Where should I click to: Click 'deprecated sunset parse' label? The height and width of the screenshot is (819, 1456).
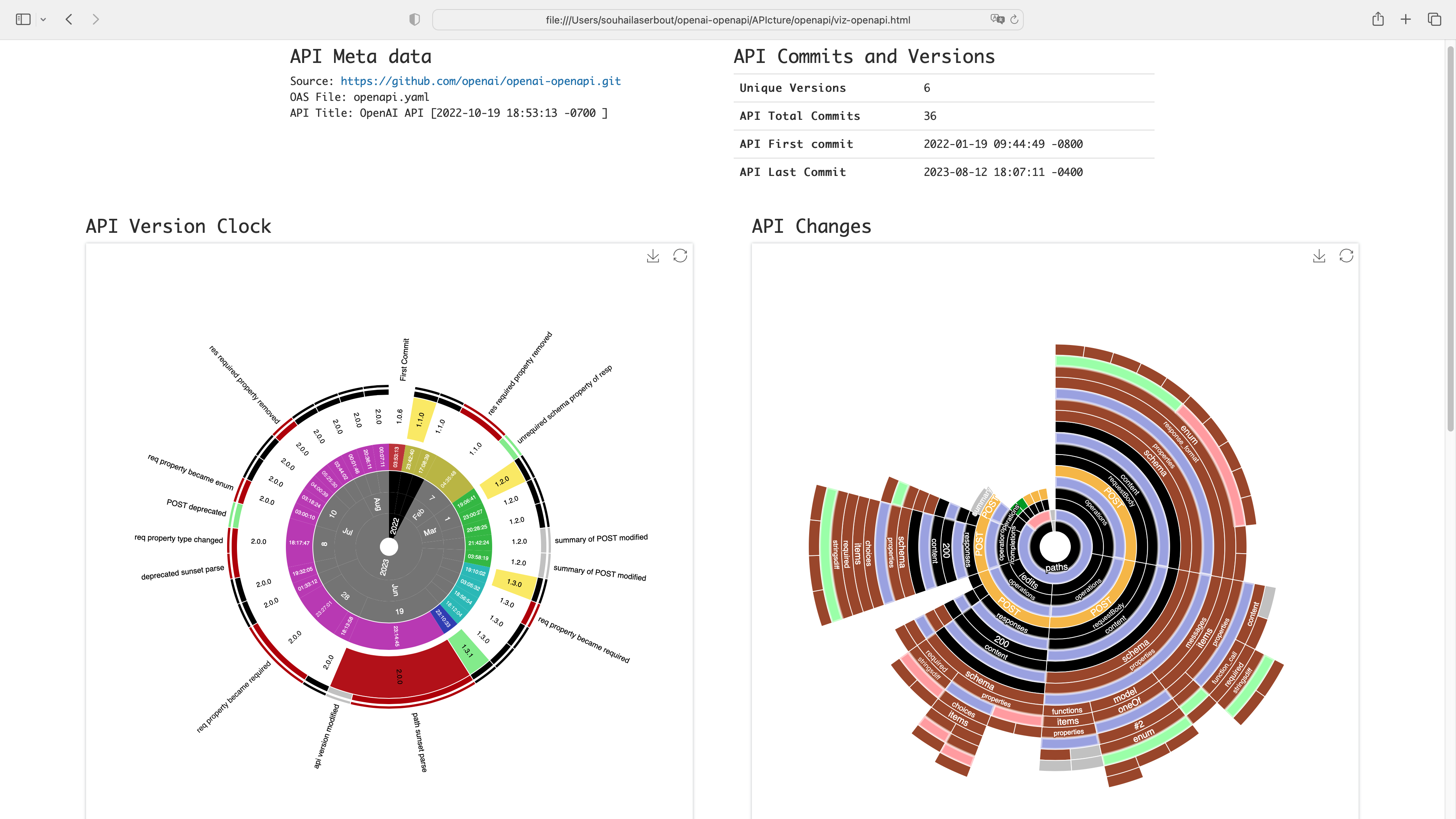182,573
